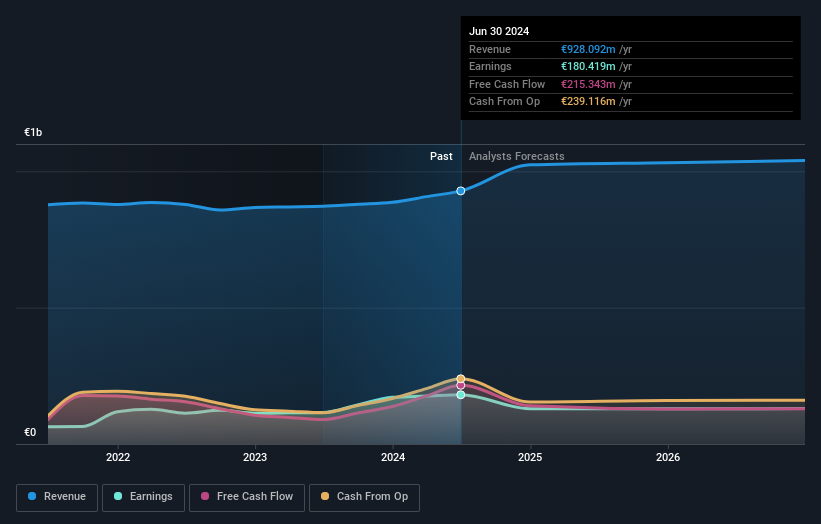The height and width of the screenshot is (524, 821).
Task: Select the 2026 x-axis label
Action: click(x=668, y=457)
